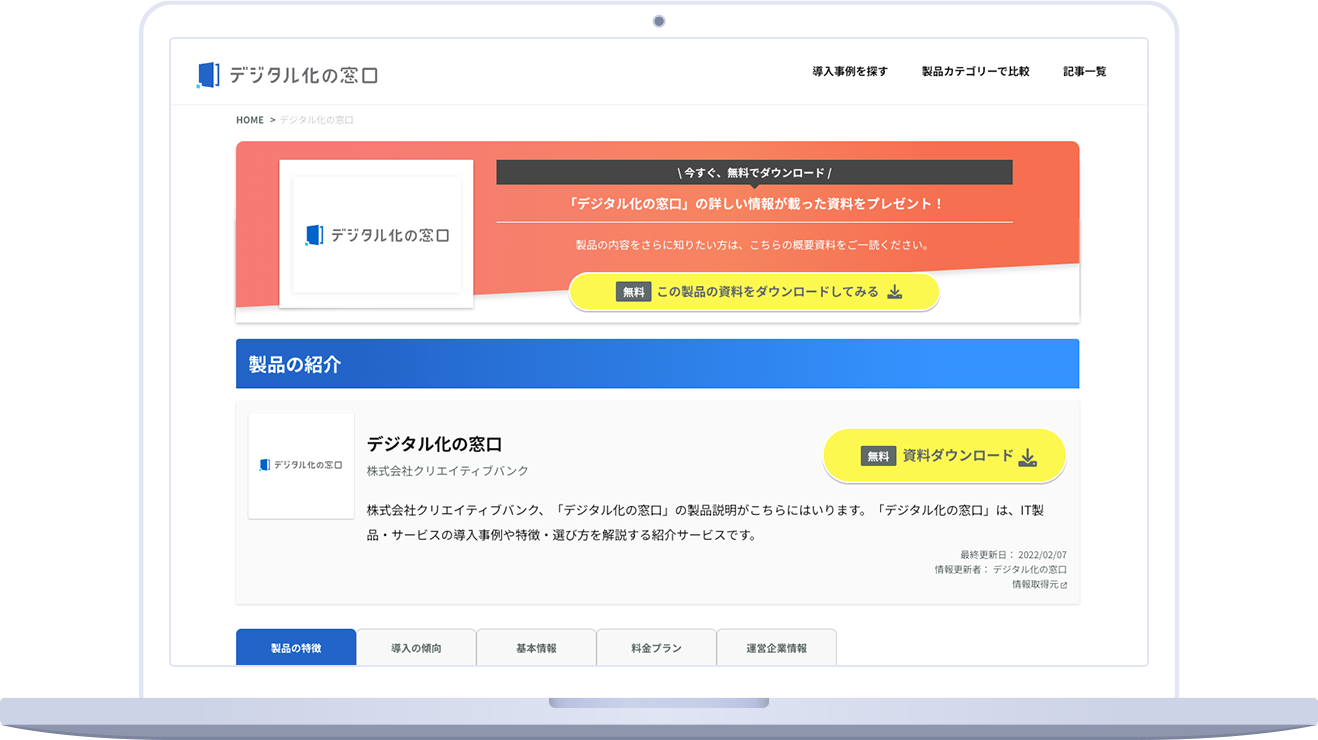
Task: Open the 基本情報 tab
Action: coord(536,647)
